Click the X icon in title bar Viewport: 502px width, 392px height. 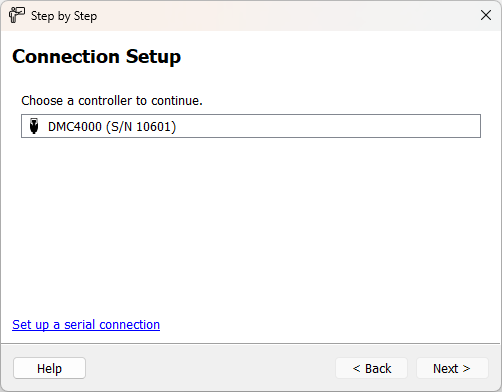click(x=486, y=15)
